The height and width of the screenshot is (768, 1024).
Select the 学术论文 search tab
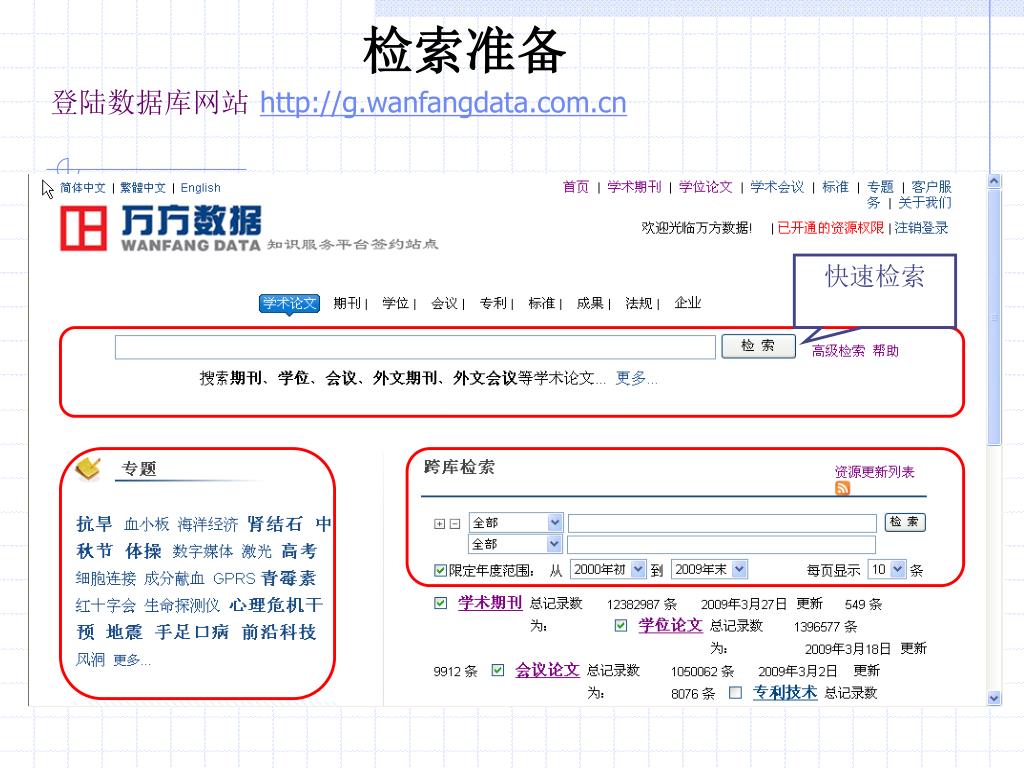click(x=289, y=304)
